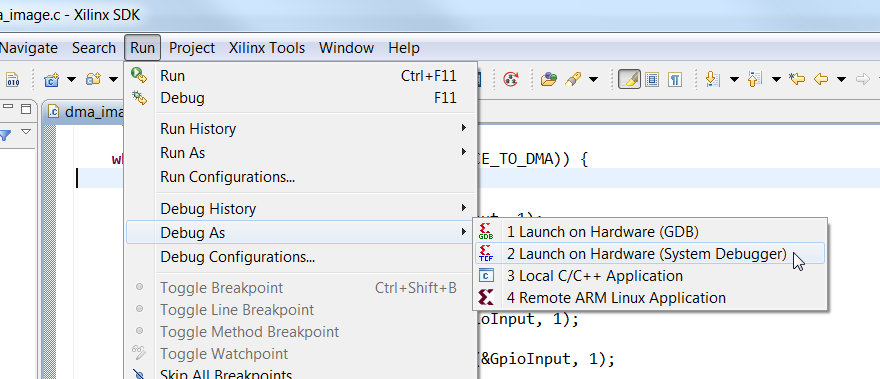The height and width of the screenshot is (379, 880).
Task: Click the red circular refresh toolbar icon
Action: (x=511, y=80)
